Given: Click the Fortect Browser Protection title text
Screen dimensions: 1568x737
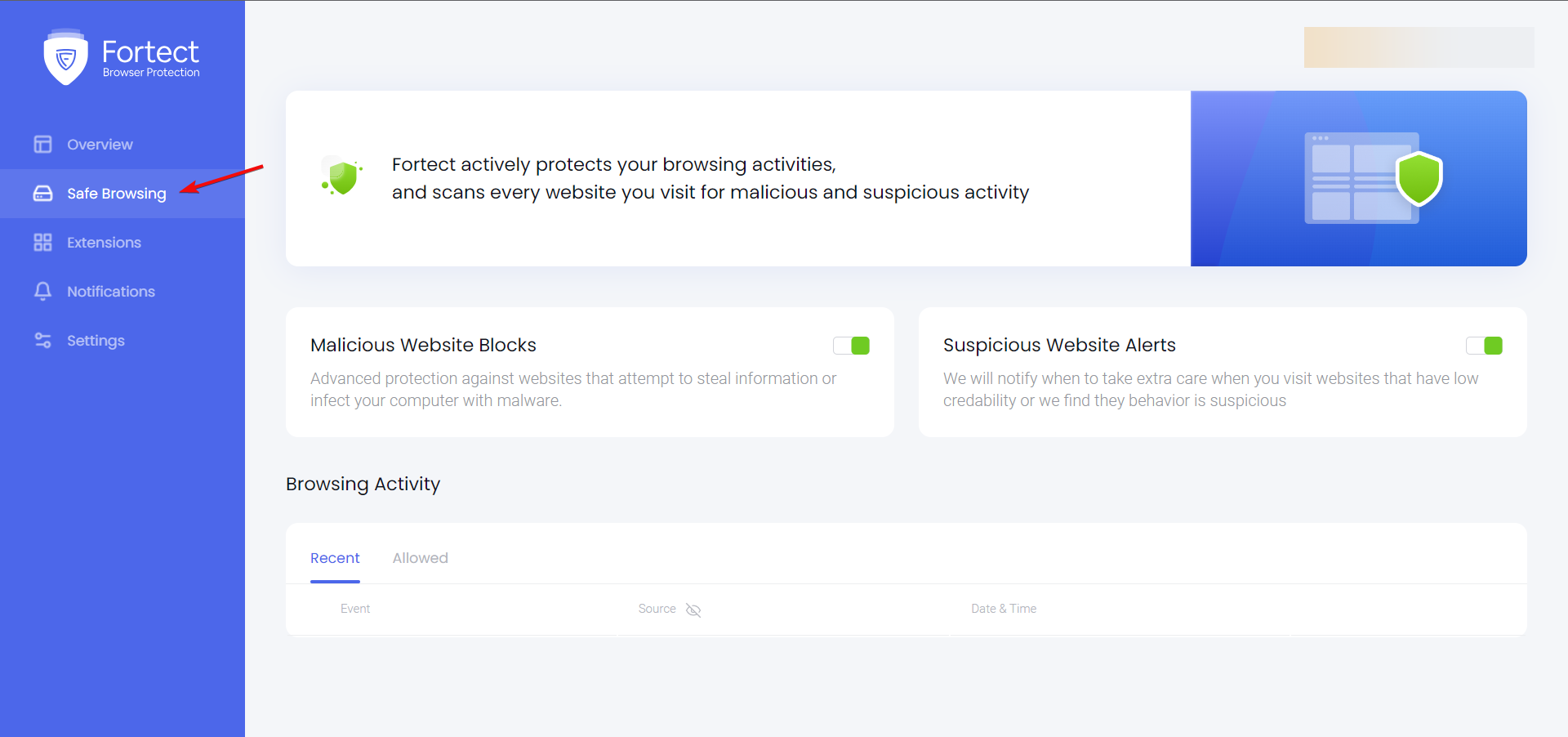Looking at the screenshot, I should pos(150,58).
